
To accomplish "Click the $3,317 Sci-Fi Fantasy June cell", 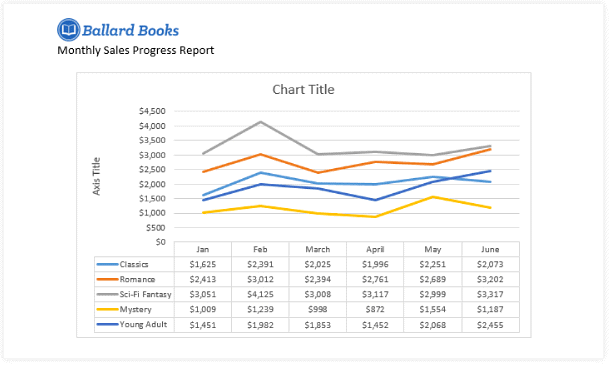I will [x=491, y=294].
